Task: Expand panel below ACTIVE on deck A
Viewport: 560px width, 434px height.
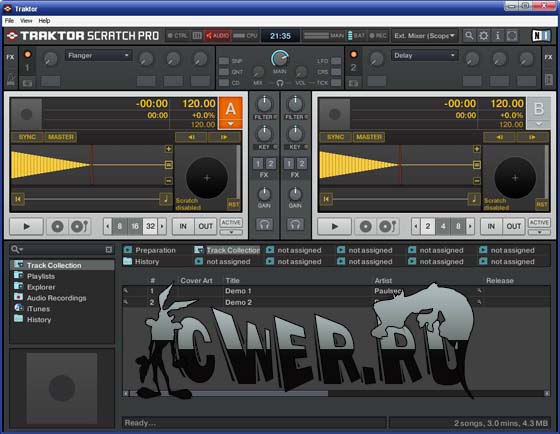Action: pos(231,232)
